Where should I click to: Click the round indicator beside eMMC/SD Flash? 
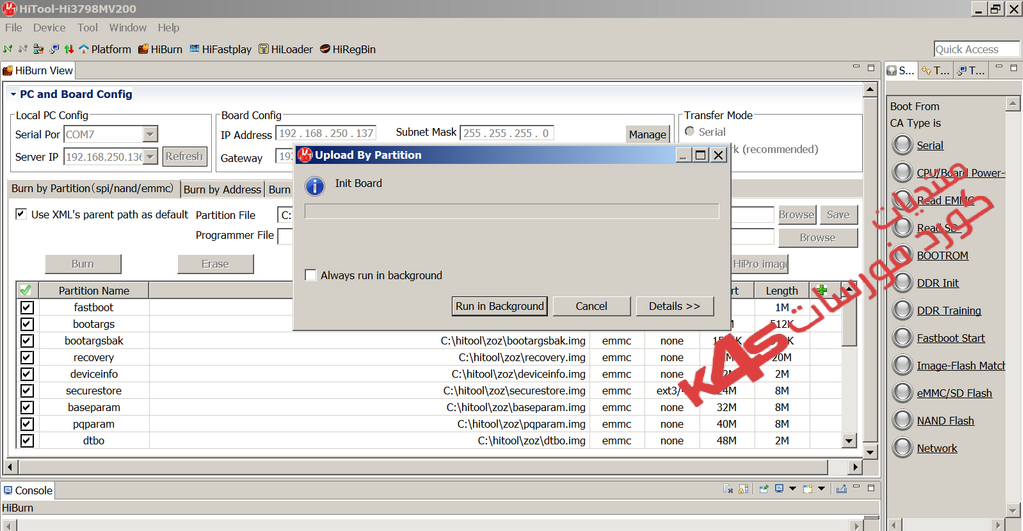902,393
